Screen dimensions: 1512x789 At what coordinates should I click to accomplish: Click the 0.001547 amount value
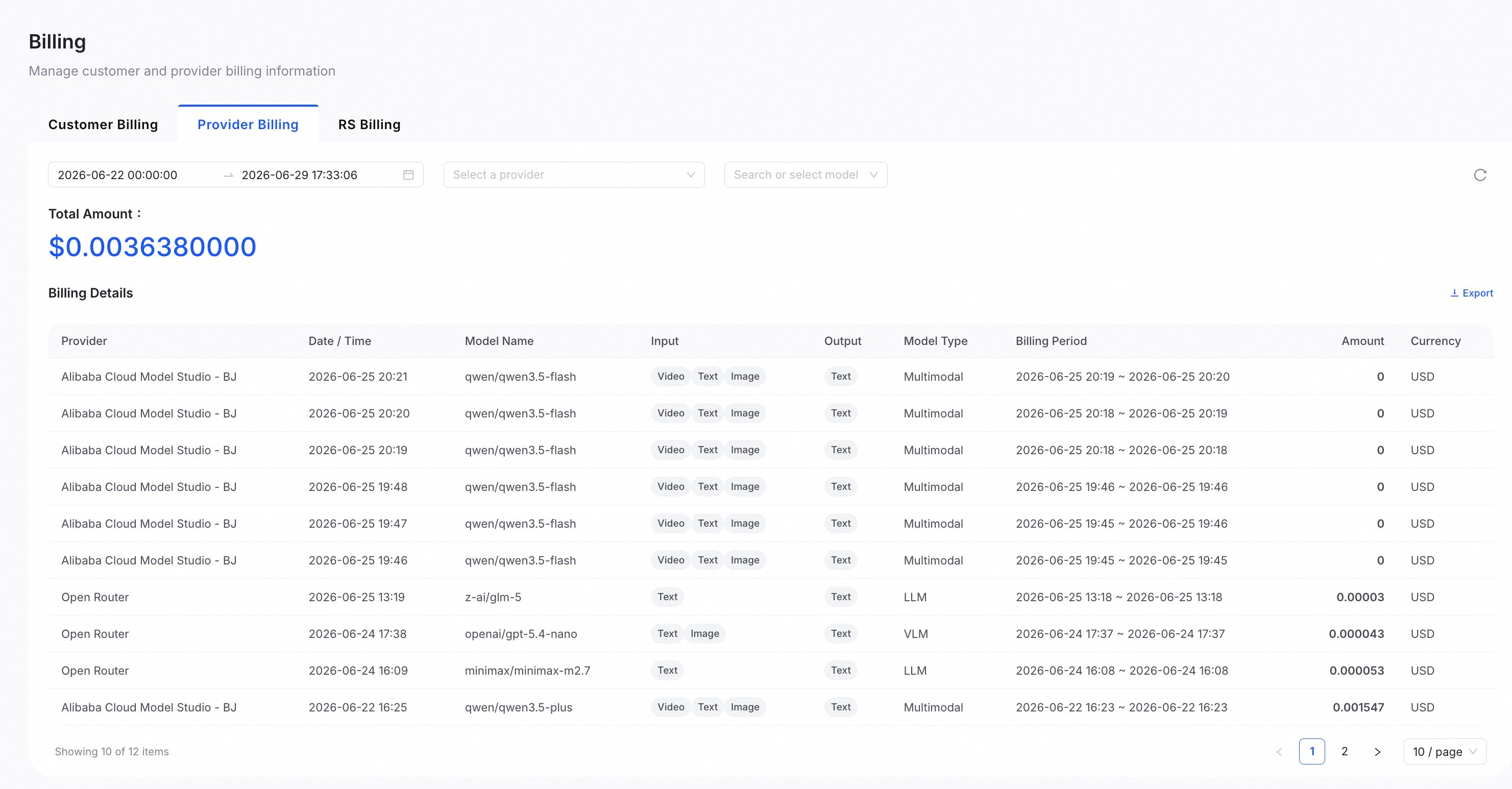point(1358,707)
